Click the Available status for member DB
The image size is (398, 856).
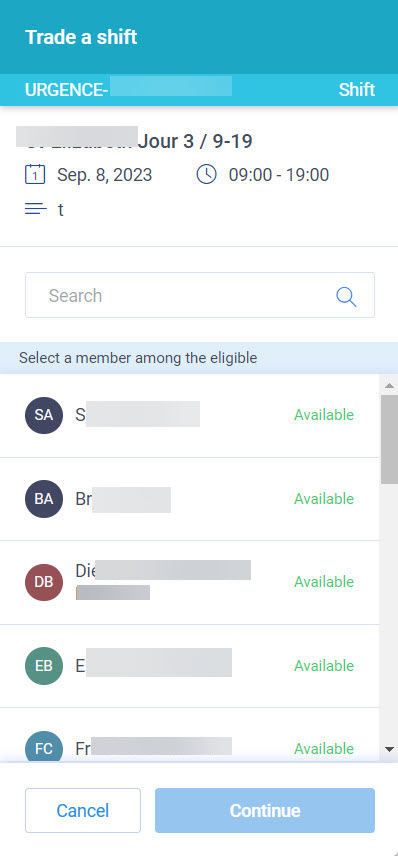pyautogui.click(x=324, y=582)
